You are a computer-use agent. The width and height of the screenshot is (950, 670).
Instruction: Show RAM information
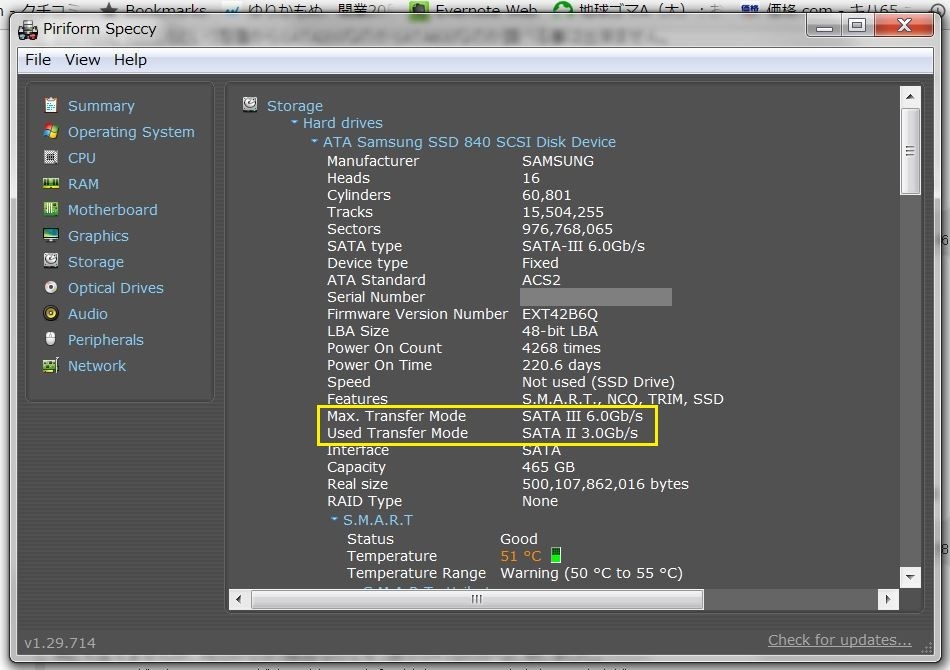[83, 184]
